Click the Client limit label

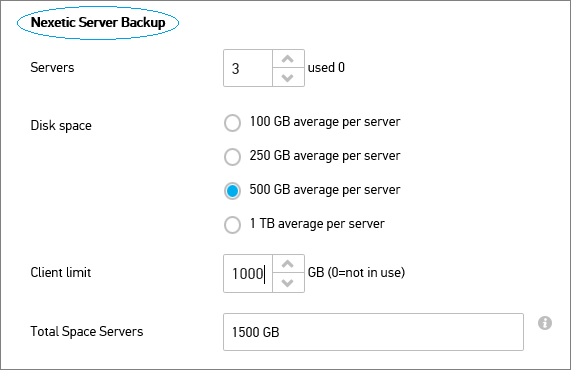[x=61, y=272]
